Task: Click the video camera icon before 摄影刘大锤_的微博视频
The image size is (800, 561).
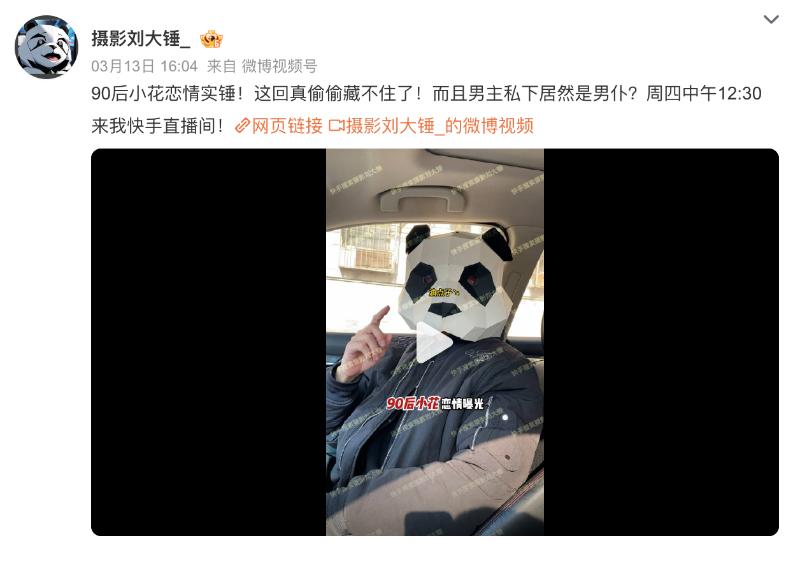Action: point(336,125)
